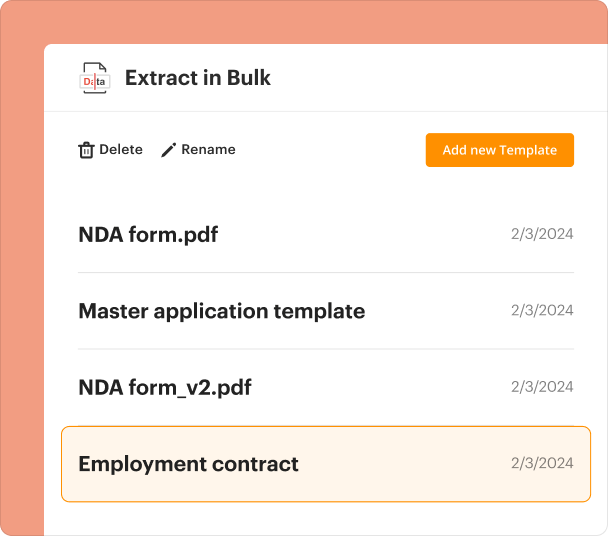The width and height of the screenshot is (608, 536).
Task: Click the date beside Master application template
Action: click(x=541, y=311)
